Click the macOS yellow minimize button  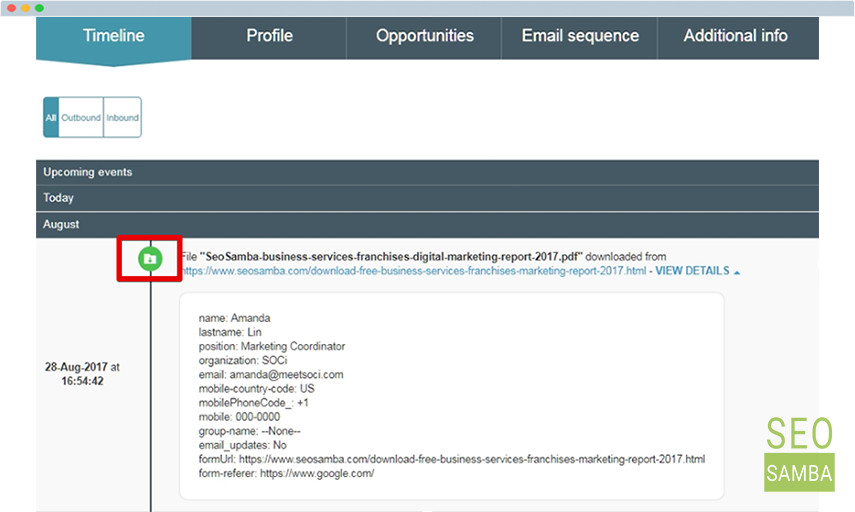click(x=26, y=8)
